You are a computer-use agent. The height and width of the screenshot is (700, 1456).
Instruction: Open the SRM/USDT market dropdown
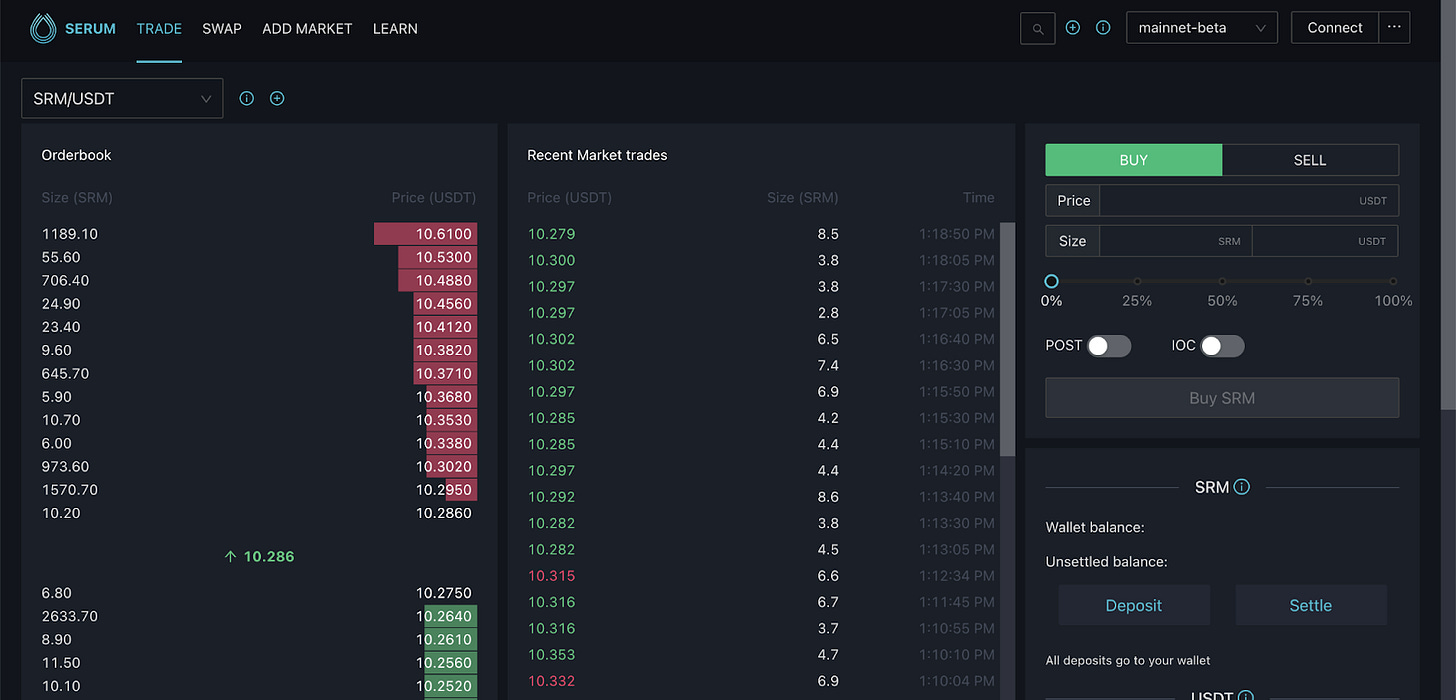point(122,98)
